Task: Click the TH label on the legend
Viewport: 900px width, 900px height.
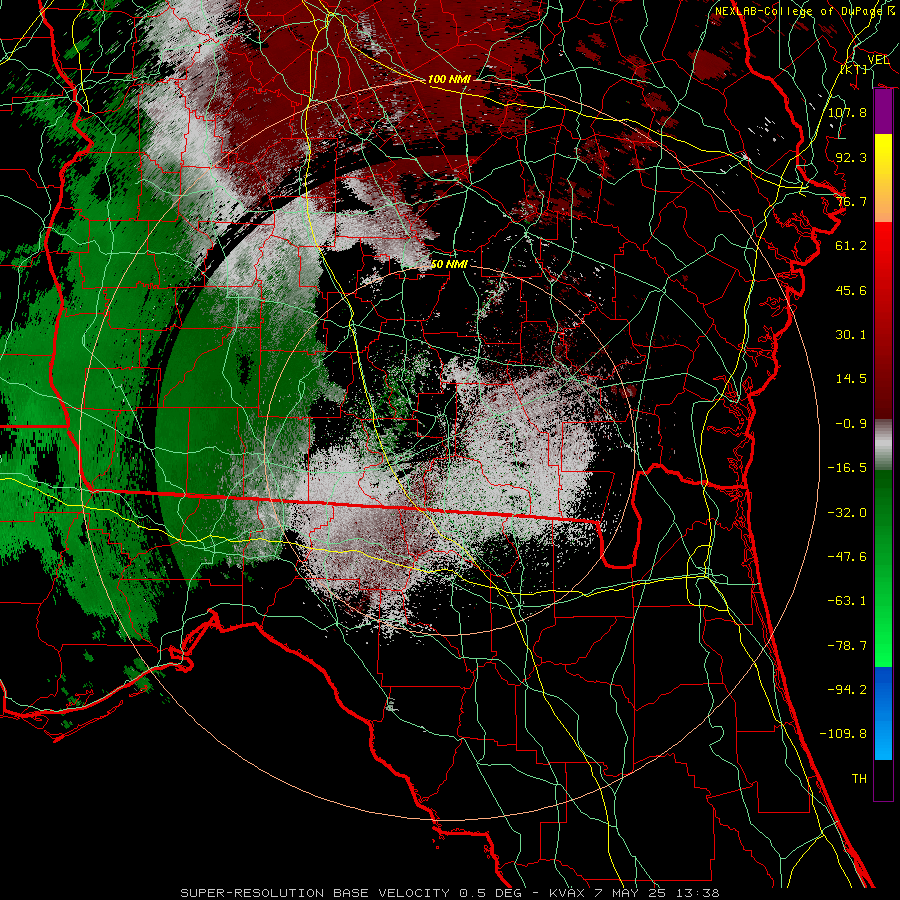Action: [859, 779]
